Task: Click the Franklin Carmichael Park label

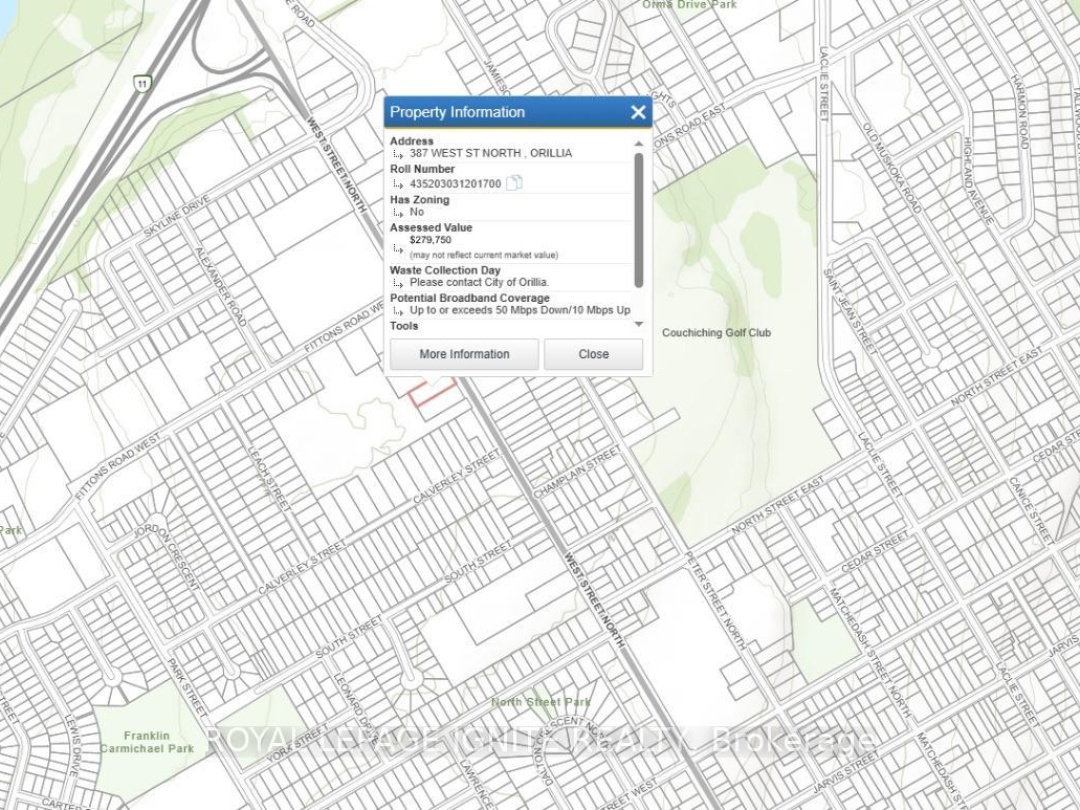Action: point(146,742)
